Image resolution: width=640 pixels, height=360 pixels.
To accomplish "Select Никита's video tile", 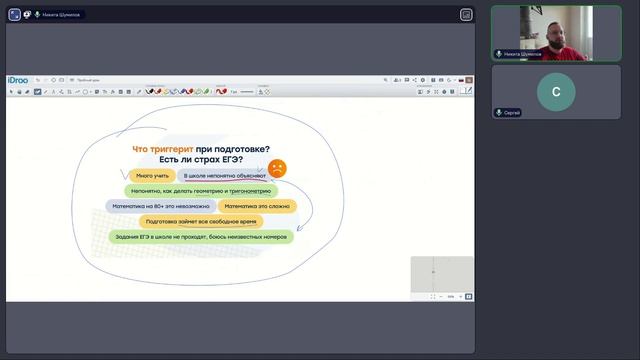I will [556, 33].
